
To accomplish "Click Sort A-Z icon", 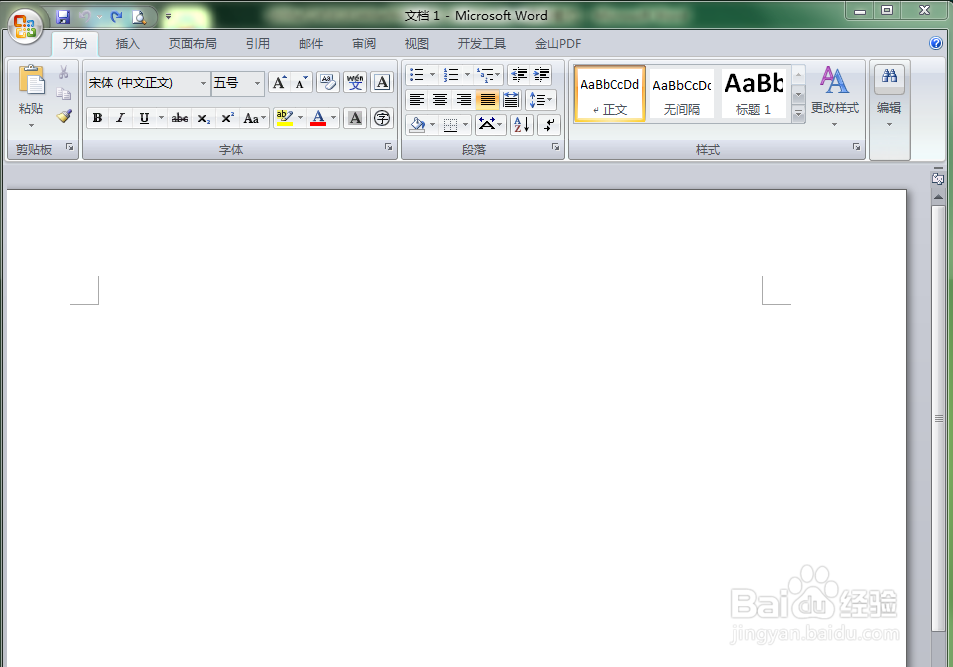I will coord(521,125).
